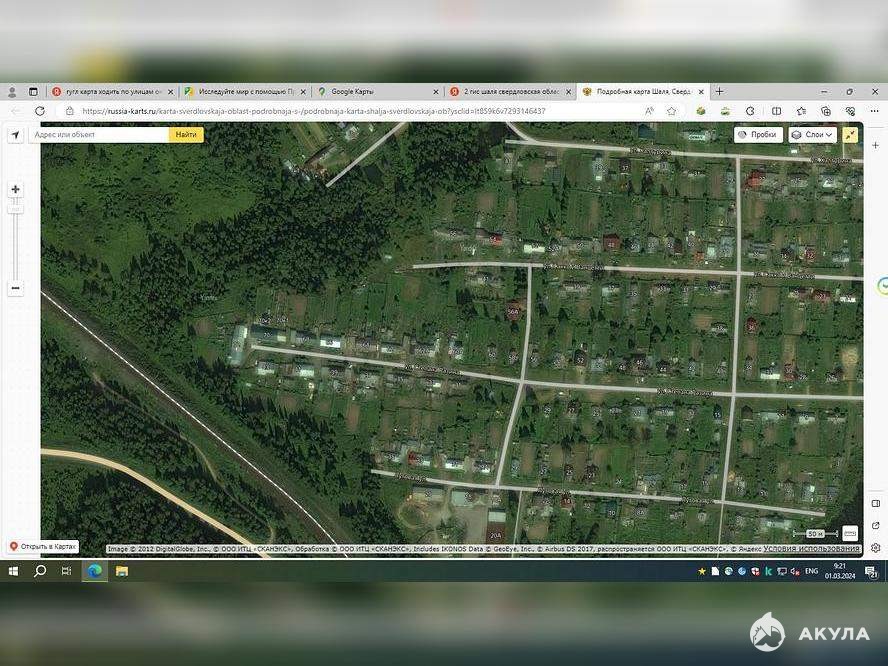Toggle the Пробки traffic layer
This screenshot has width=888, height=666.
[758, 134]
